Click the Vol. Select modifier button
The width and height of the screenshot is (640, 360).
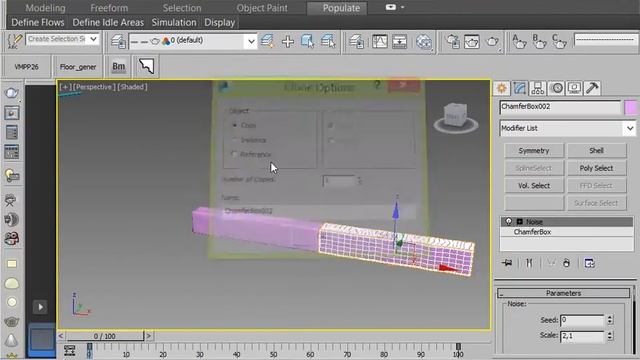tap(534, 186)
